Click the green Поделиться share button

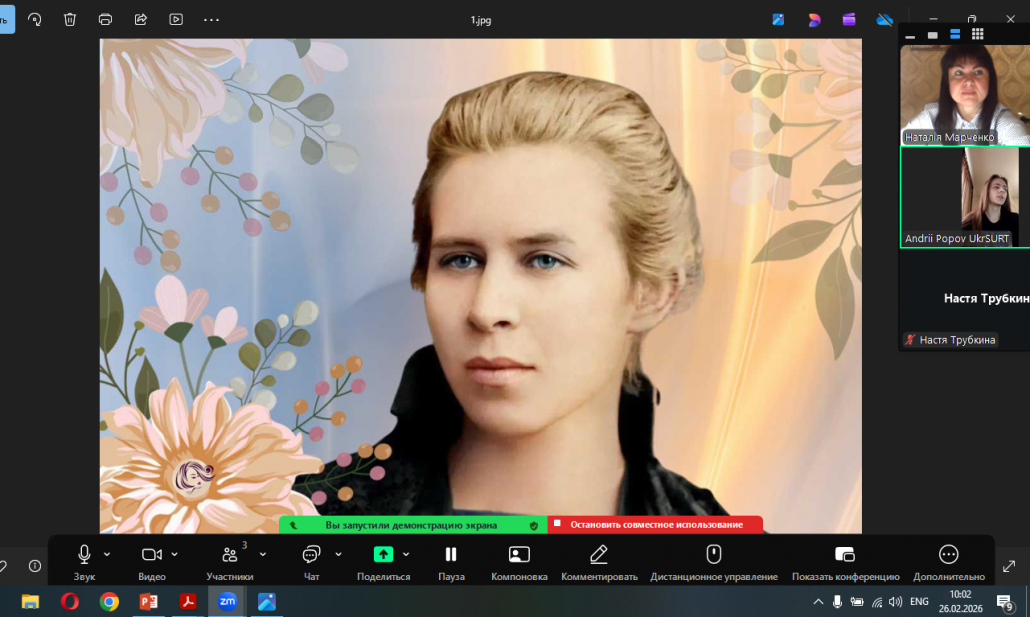point(383,555)
